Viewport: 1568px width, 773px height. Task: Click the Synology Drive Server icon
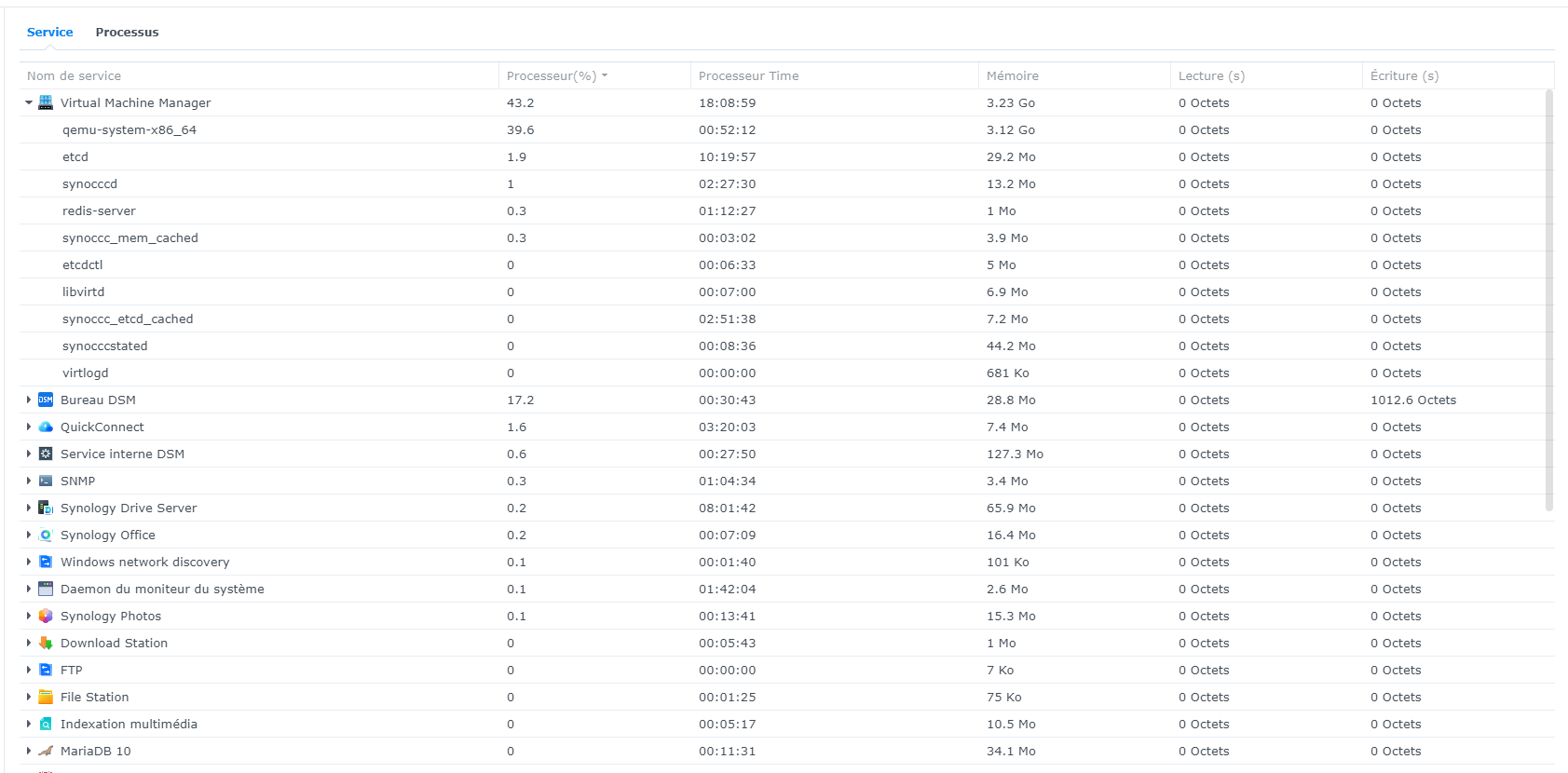46,508
